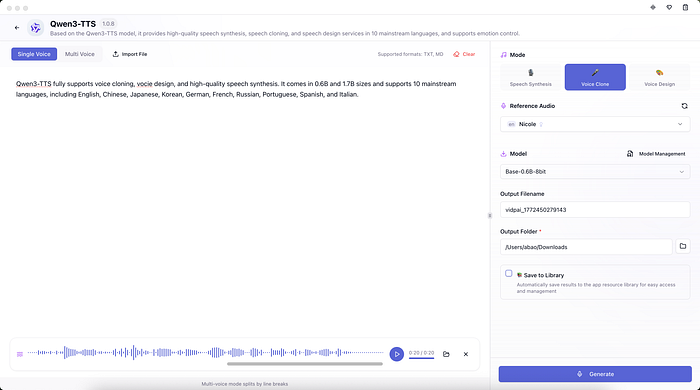Viewport: 700px width, 390px height.
Task: Select the Speech Synthesis mode
Action: 531,77
